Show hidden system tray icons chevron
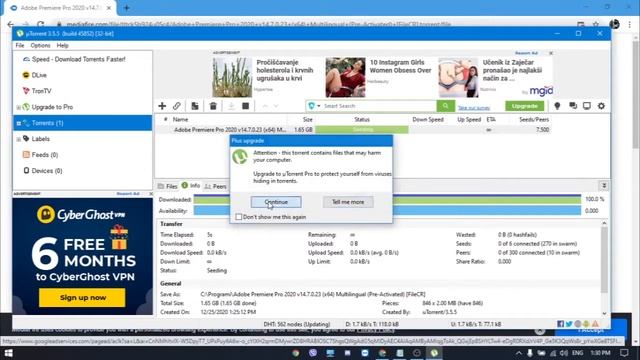The width and height of the screenshot is (640, 360). coord(518,353)
